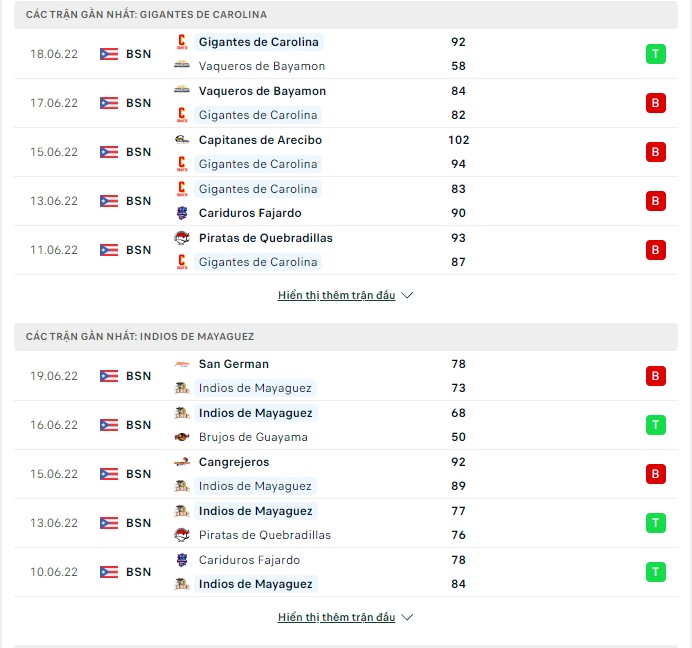Click BSN league label for the 19.06.22 match

[139, 376]
